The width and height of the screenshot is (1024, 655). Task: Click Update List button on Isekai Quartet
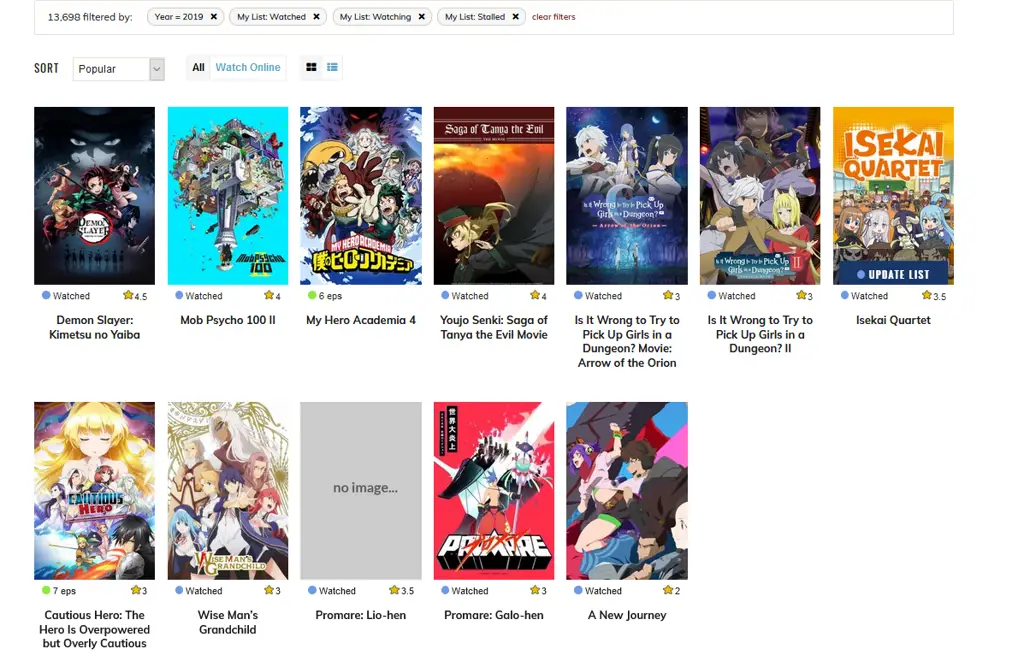893,274
